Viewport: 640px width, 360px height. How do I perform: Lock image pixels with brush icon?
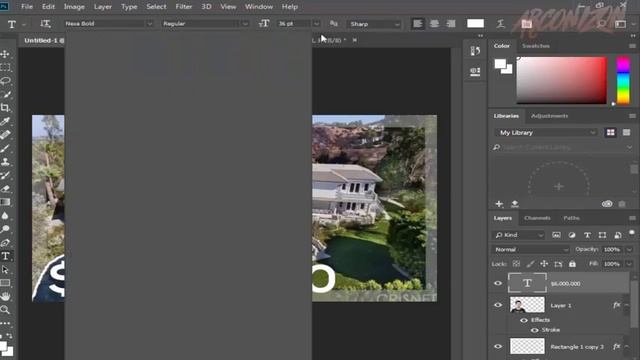point(530,264)
